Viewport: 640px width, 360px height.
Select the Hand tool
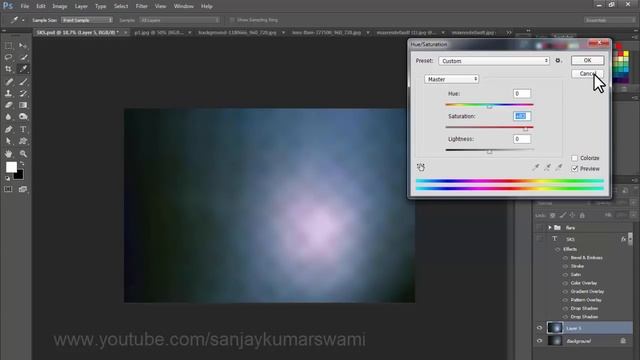[x=8, y=154]
